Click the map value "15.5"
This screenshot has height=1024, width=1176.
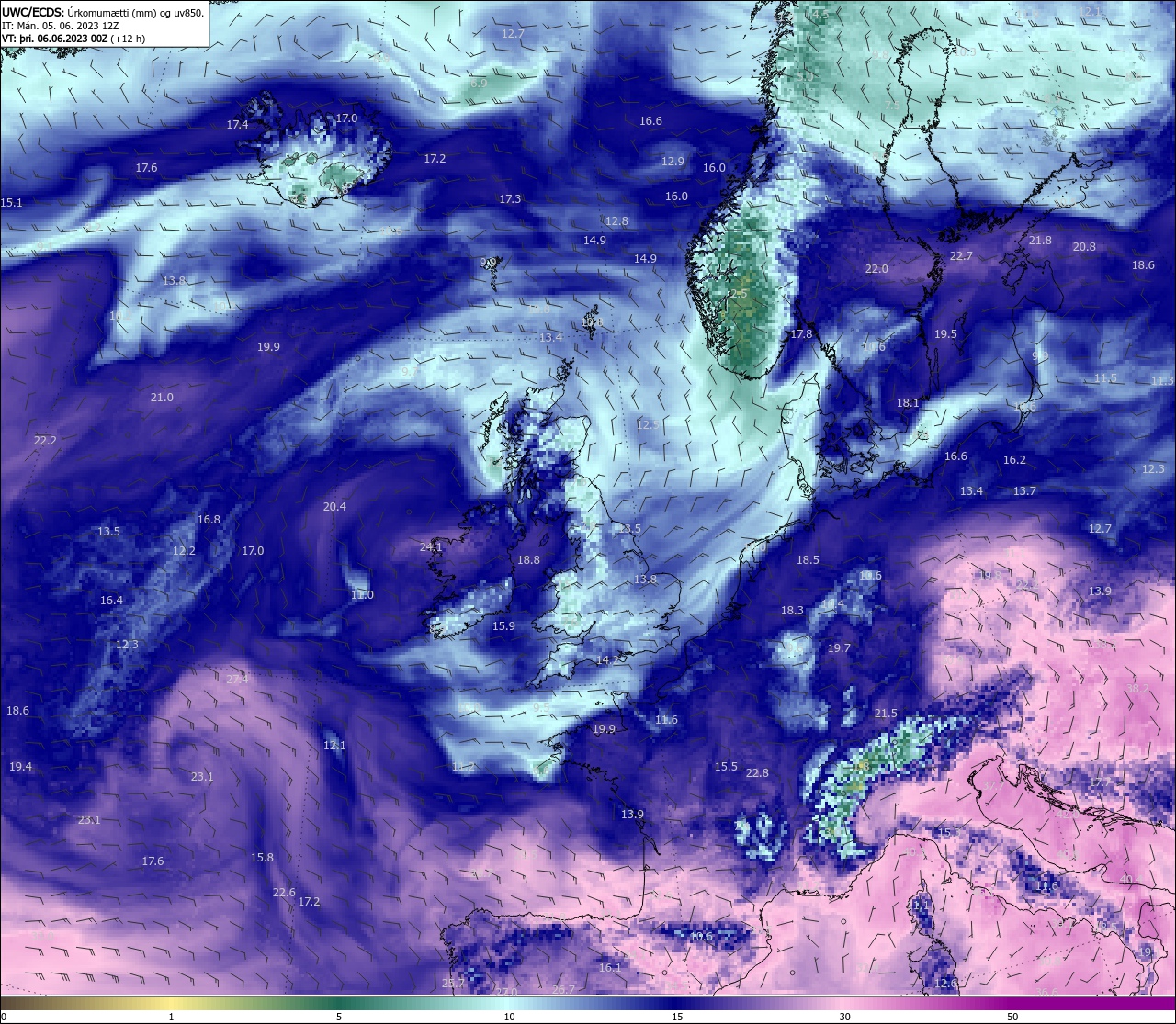[x=726, y=766]
